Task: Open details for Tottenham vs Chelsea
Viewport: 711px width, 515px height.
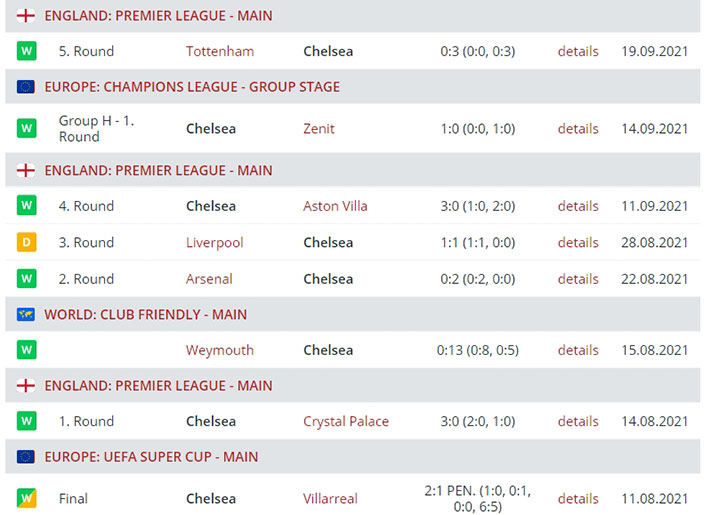Action: (578, 51)
